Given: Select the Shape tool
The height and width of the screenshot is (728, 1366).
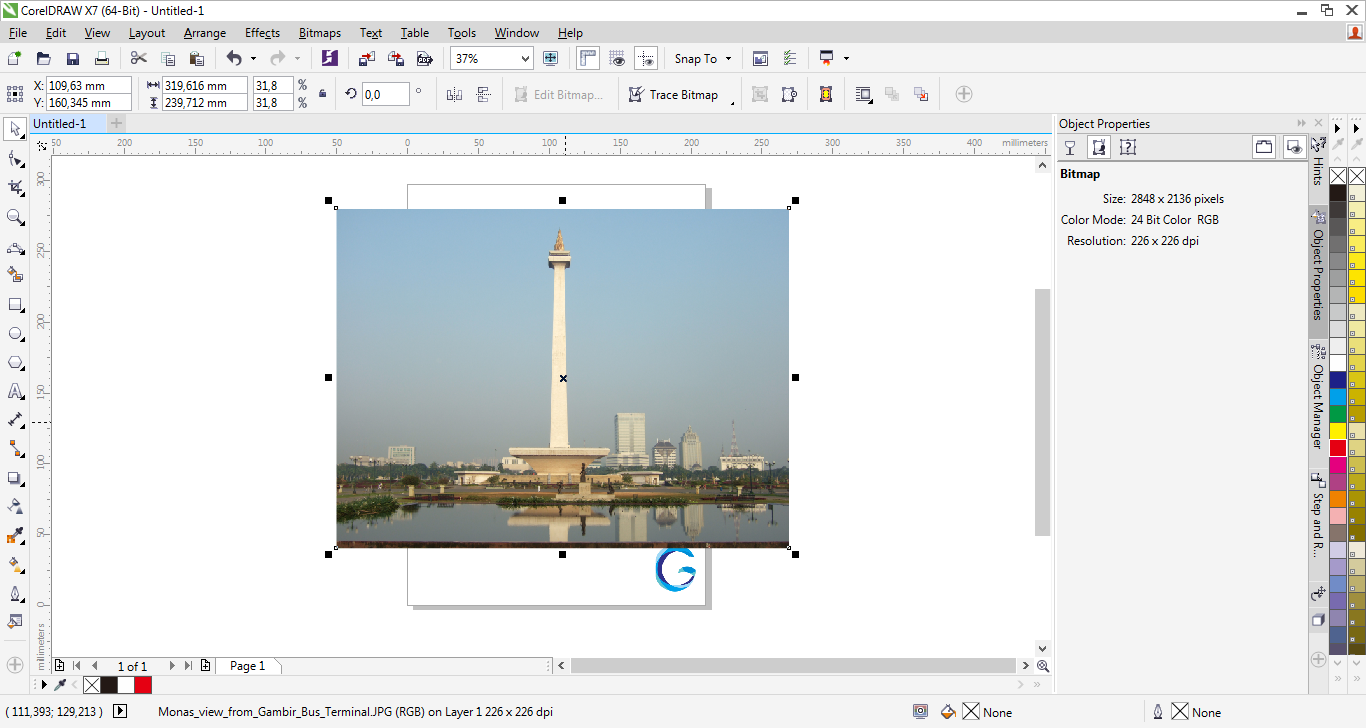Looking at the screenshot, I should tap(15, 159).
